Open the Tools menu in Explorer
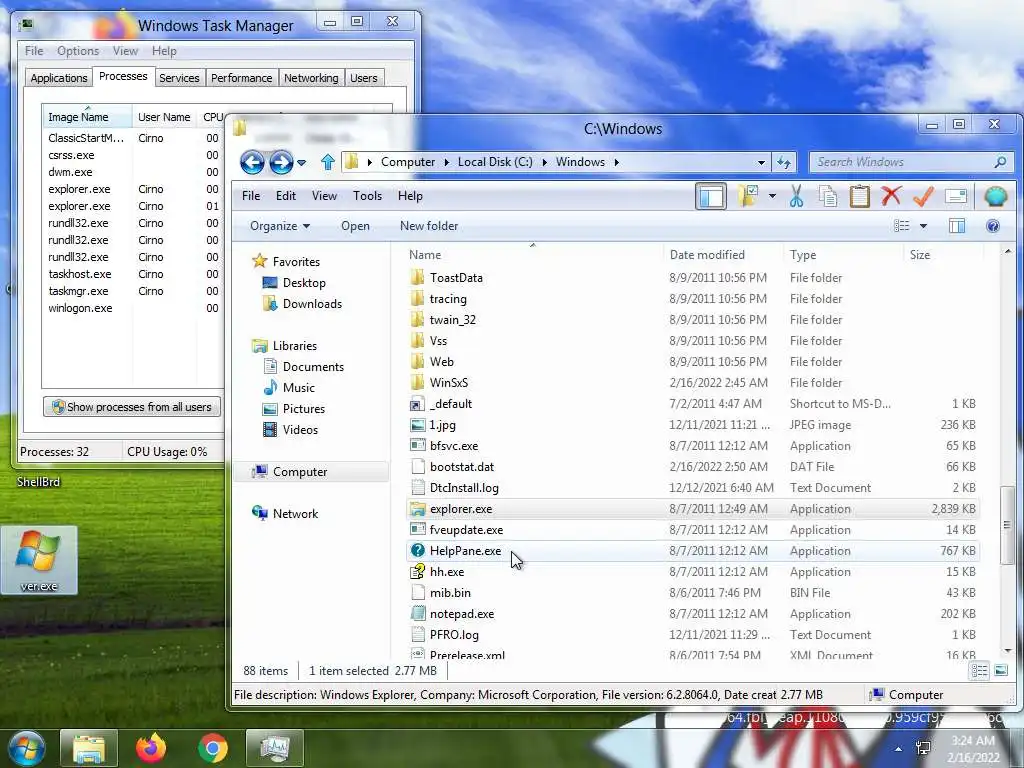 pos(367,196)
